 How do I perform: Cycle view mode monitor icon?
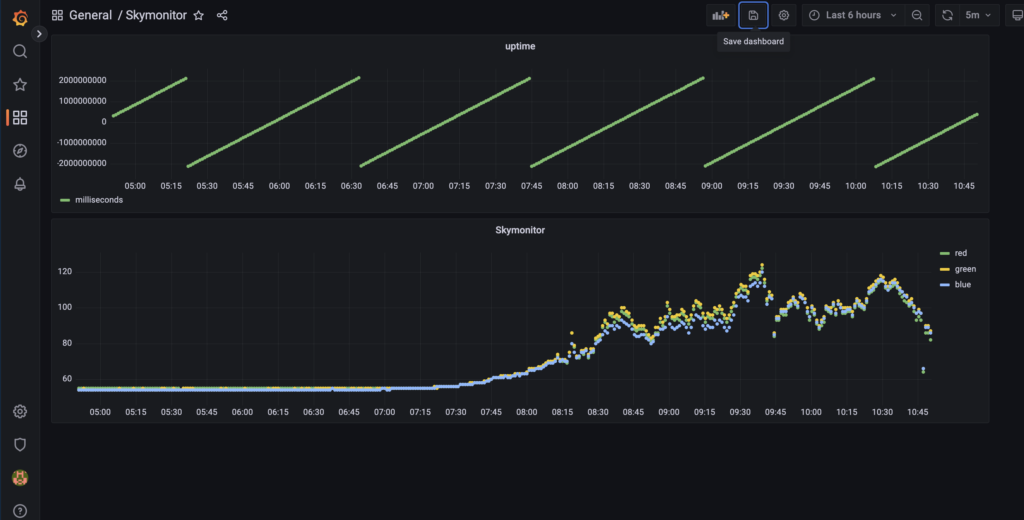pos(1016,15)
